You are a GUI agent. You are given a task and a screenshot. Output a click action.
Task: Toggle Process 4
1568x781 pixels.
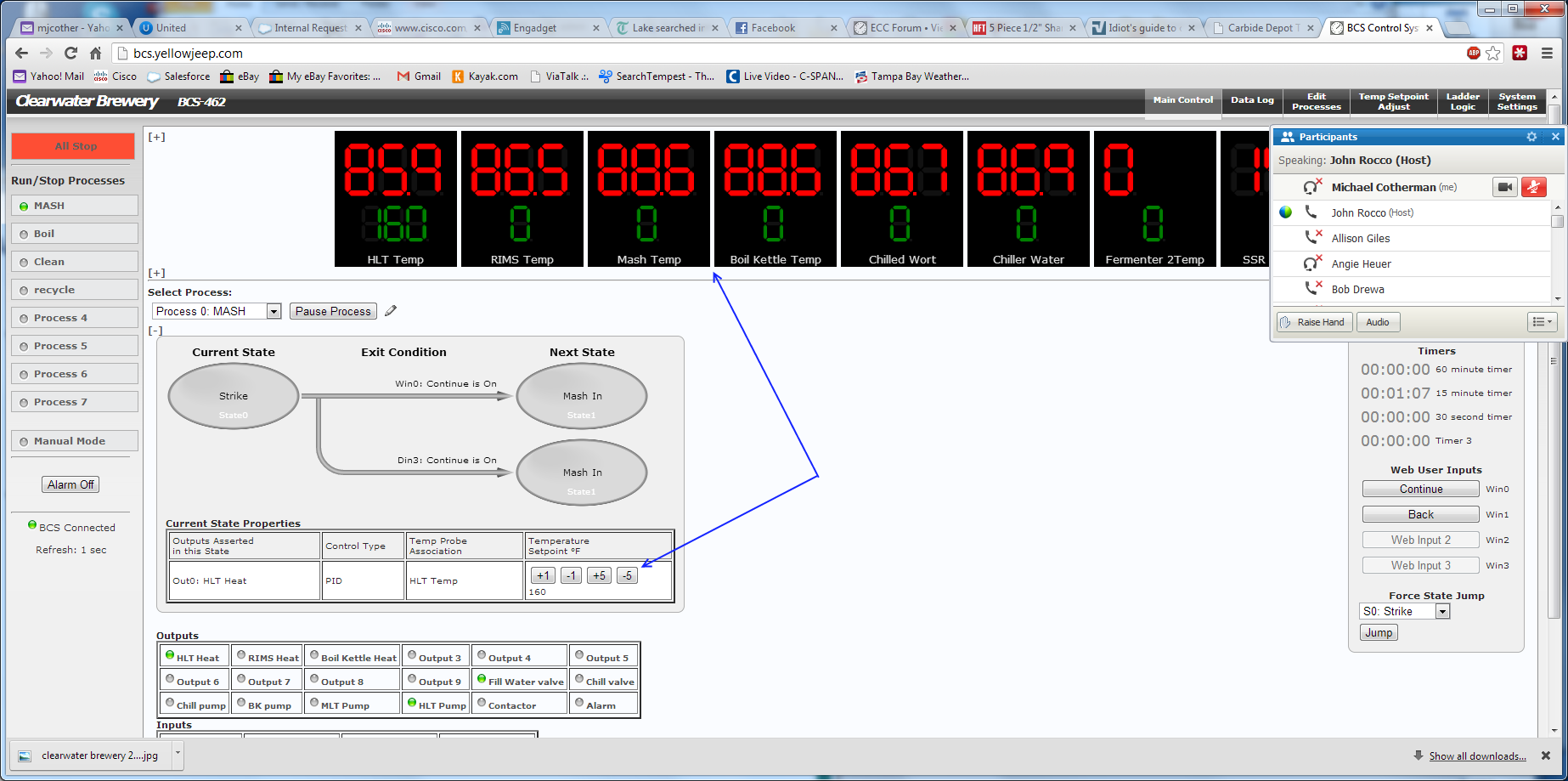point(75,318)
